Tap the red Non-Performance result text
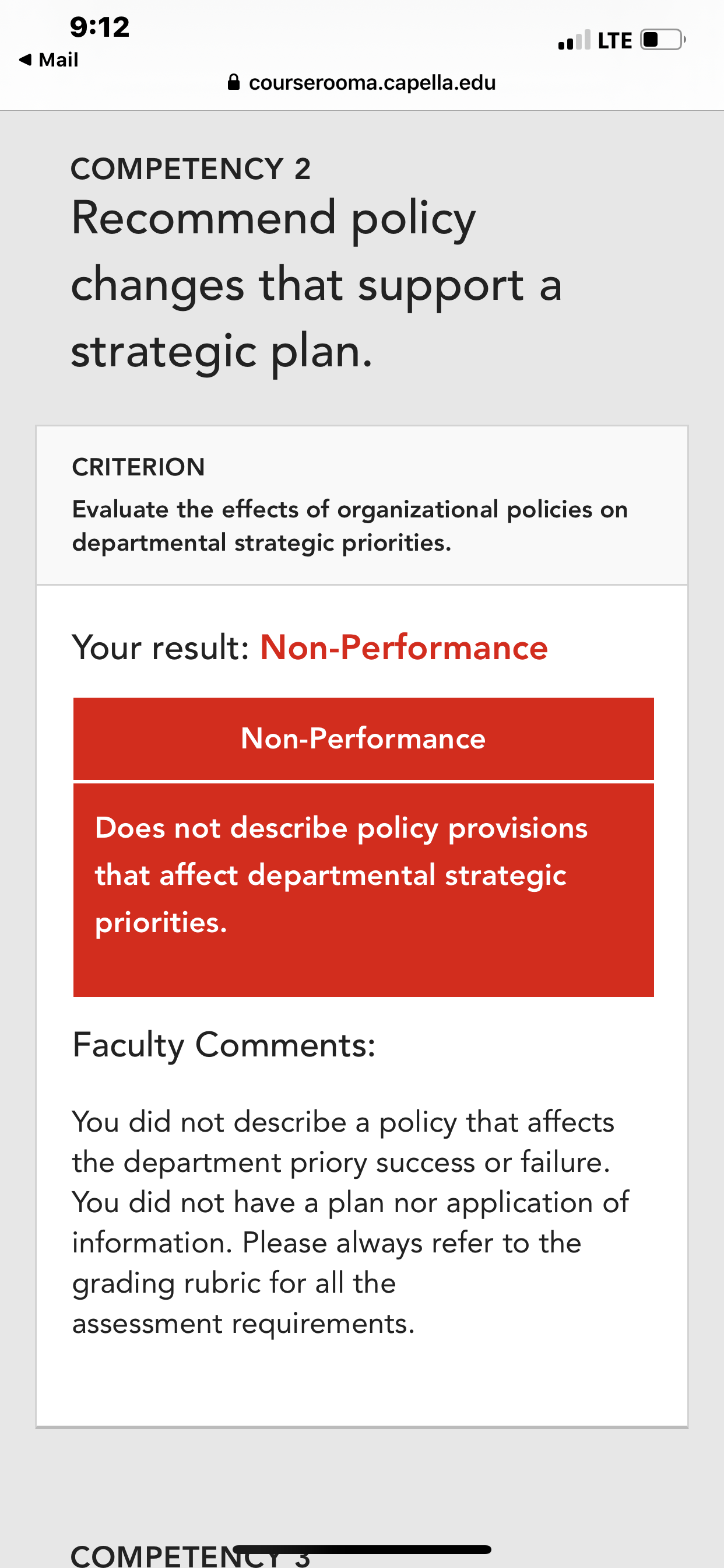724x1568 pixels. [x=404, y=647]
